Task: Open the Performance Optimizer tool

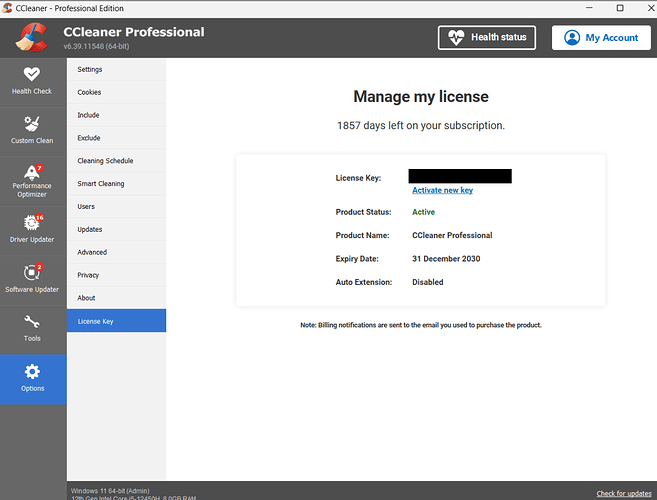Action: [32, 177]
